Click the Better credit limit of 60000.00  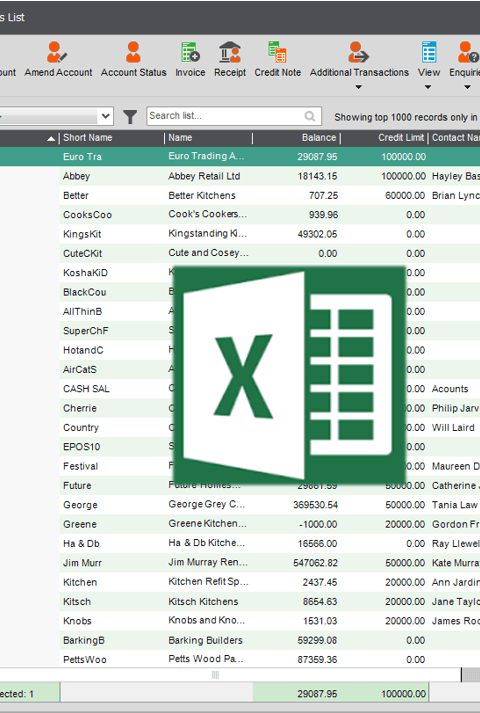pyautogui.click(x=405, y=196)
